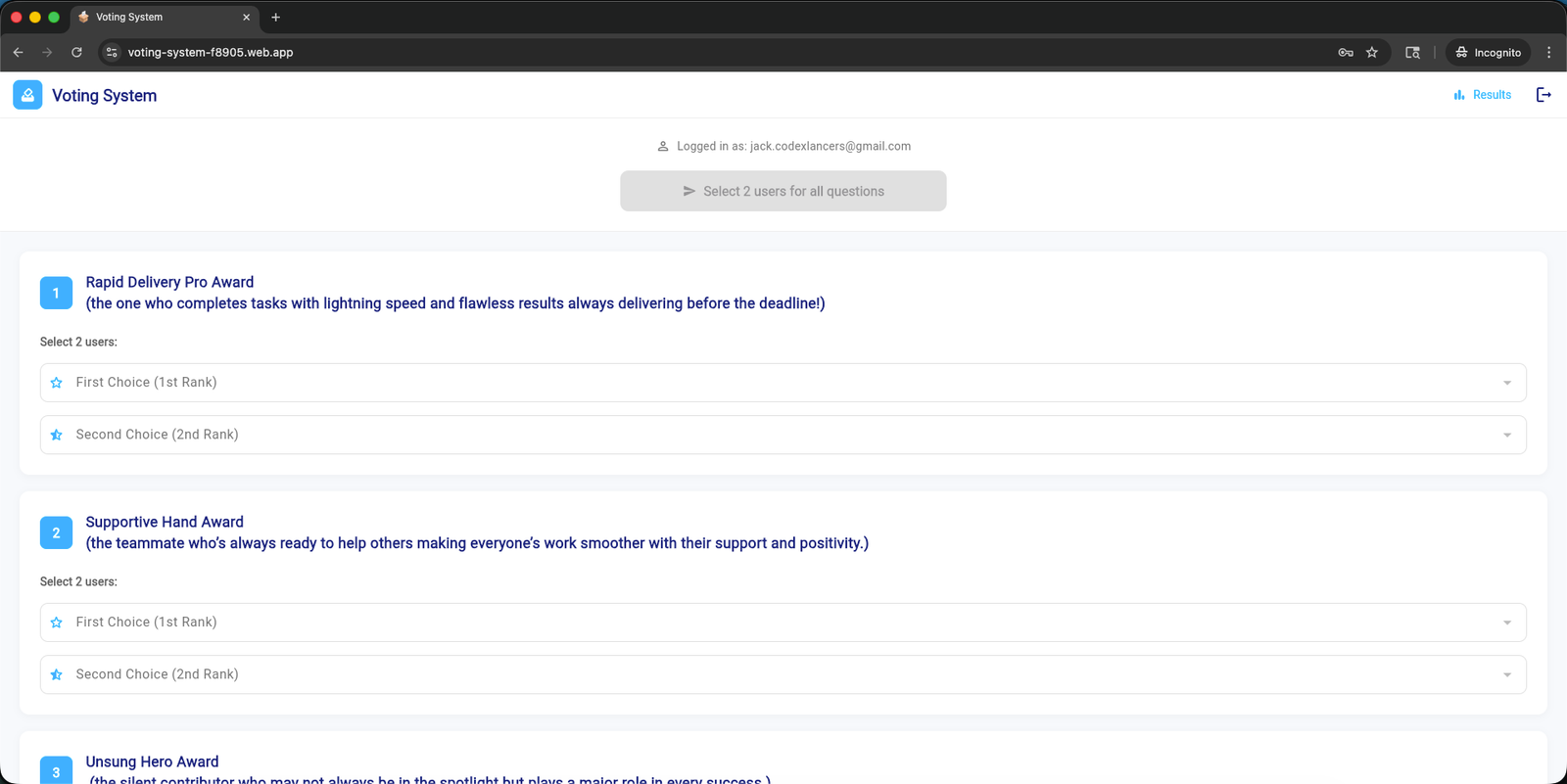Click Supportive Hand description about helping others

(x=477, y=543)
